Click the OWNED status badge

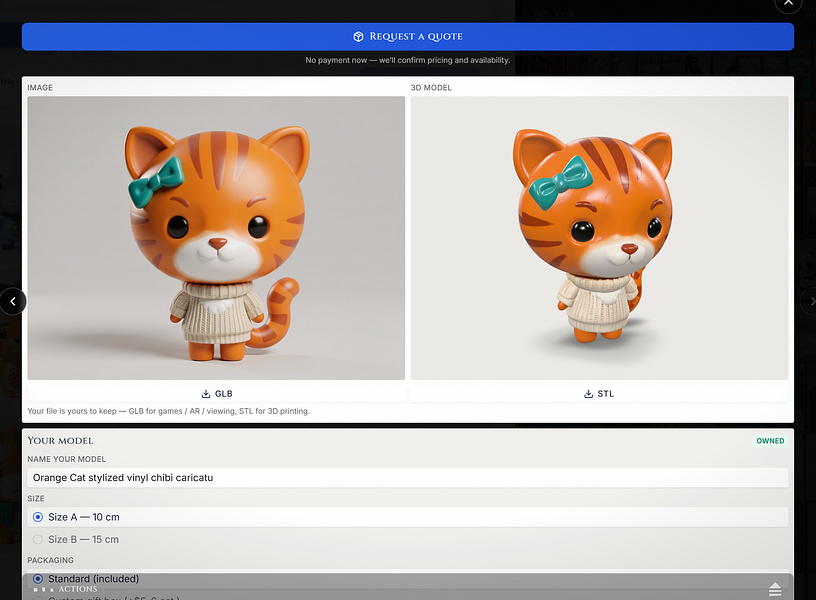tap(770, 441)
